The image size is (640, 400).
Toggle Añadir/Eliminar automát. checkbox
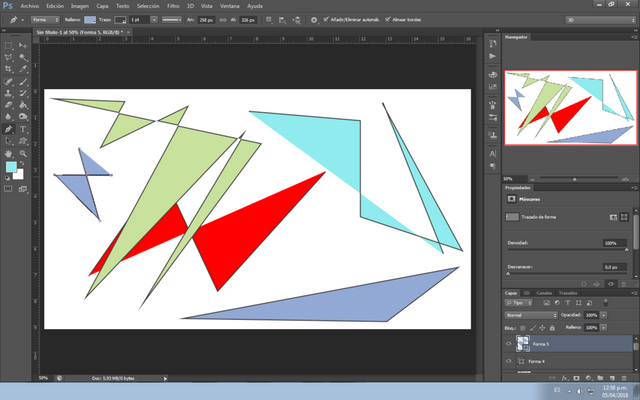(326, 19)
